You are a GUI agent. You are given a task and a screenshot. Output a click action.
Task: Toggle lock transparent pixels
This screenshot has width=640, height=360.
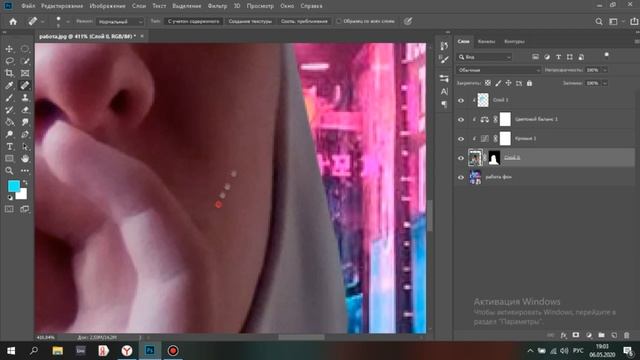(488, 83)
